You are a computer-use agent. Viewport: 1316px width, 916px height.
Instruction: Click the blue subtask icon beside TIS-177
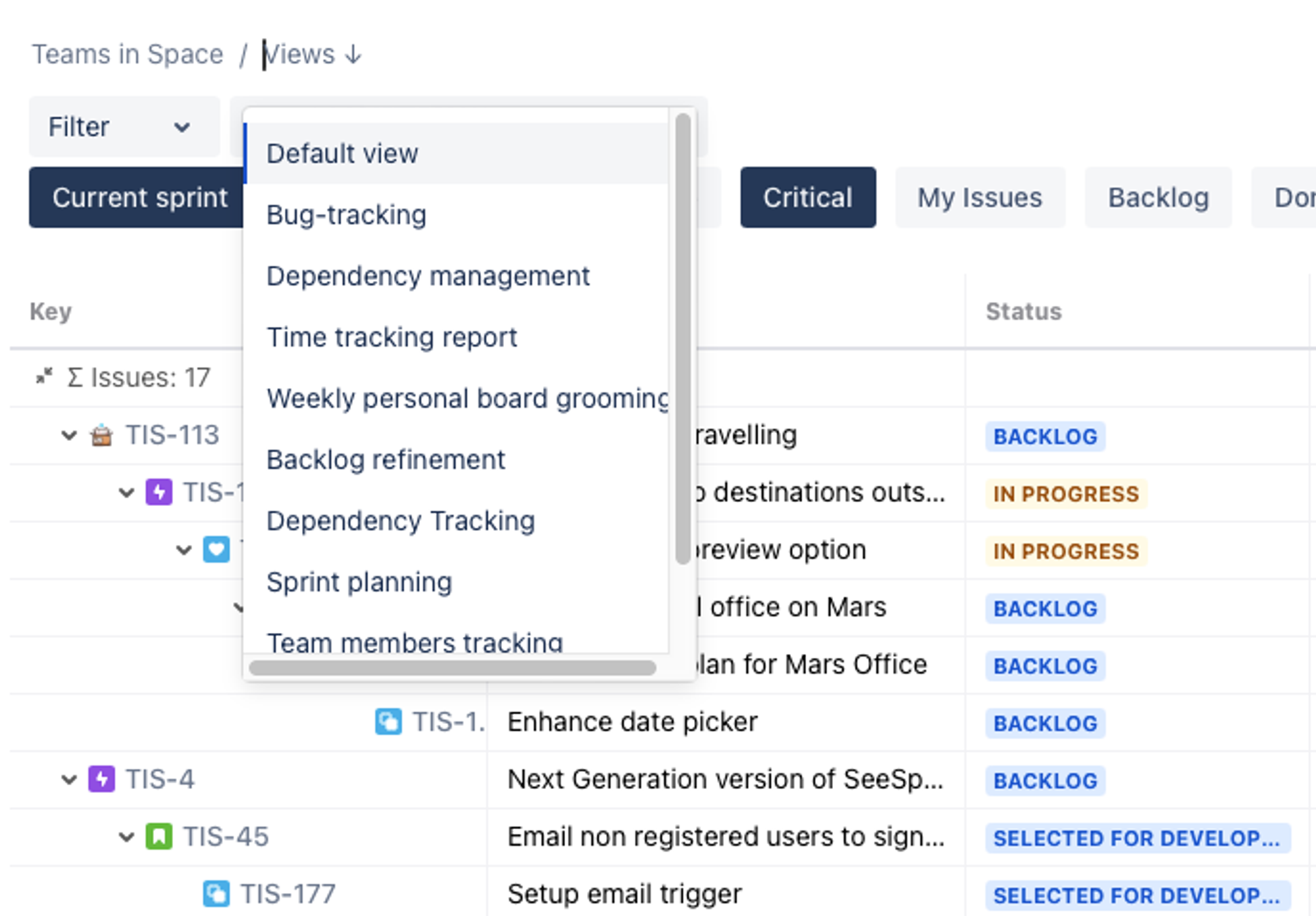coord(216,894)
